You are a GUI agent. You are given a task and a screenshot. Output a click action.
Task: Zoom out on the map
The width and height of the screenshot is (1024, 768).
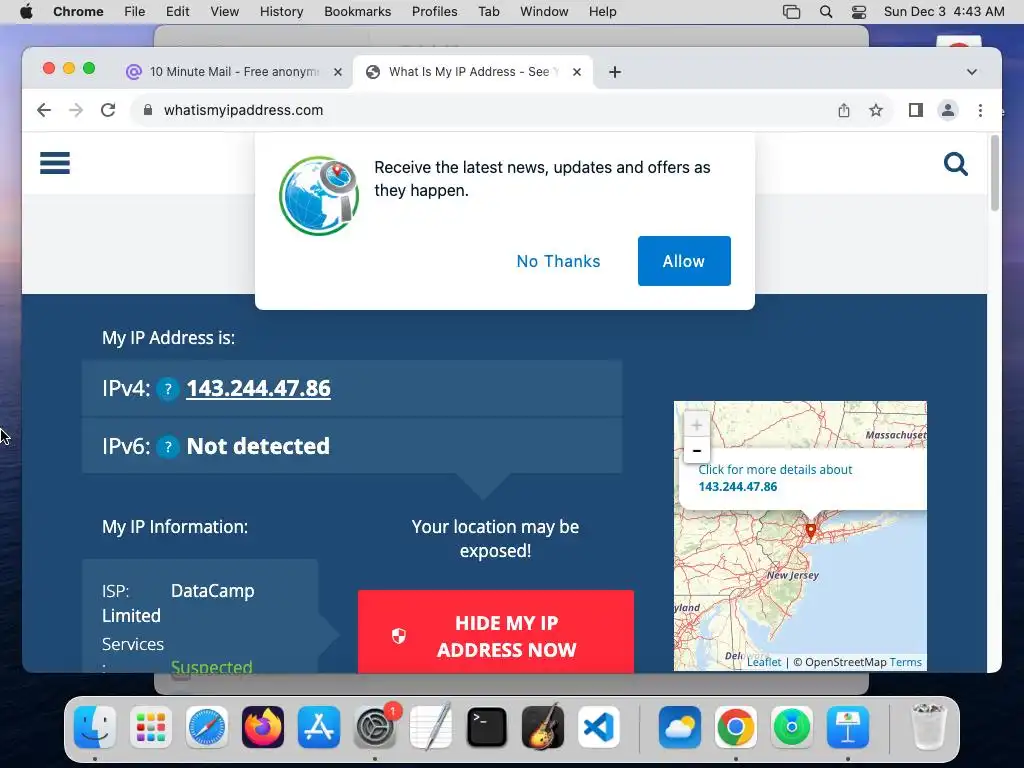pyautogui.click(x=697, y=451)
